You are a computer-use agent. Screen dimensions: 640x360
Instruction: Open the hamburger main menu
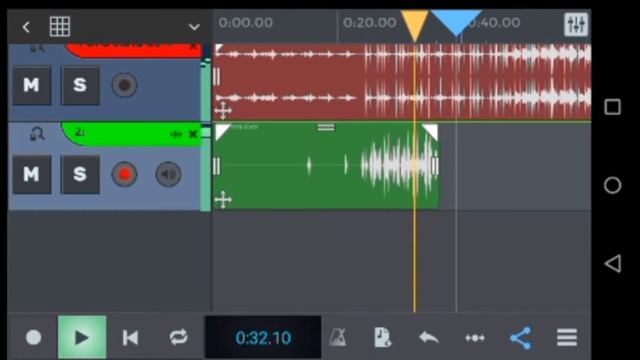click(567, 338)
